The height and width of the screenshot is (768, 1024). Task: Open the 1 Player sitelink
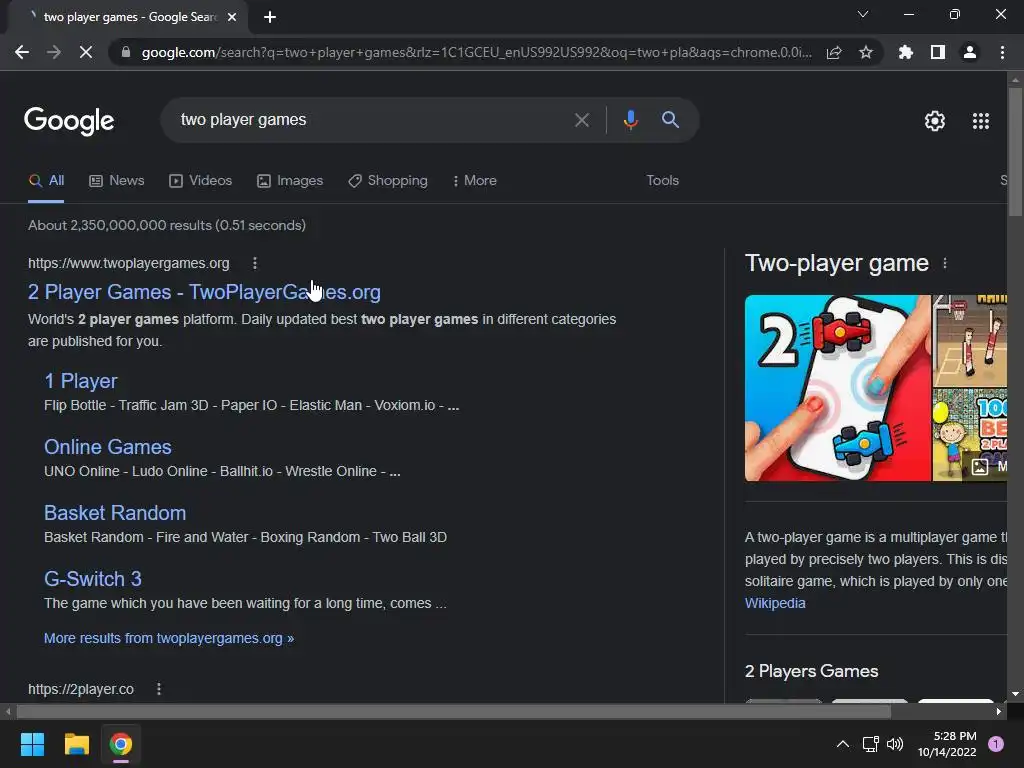tap(81, 381)
